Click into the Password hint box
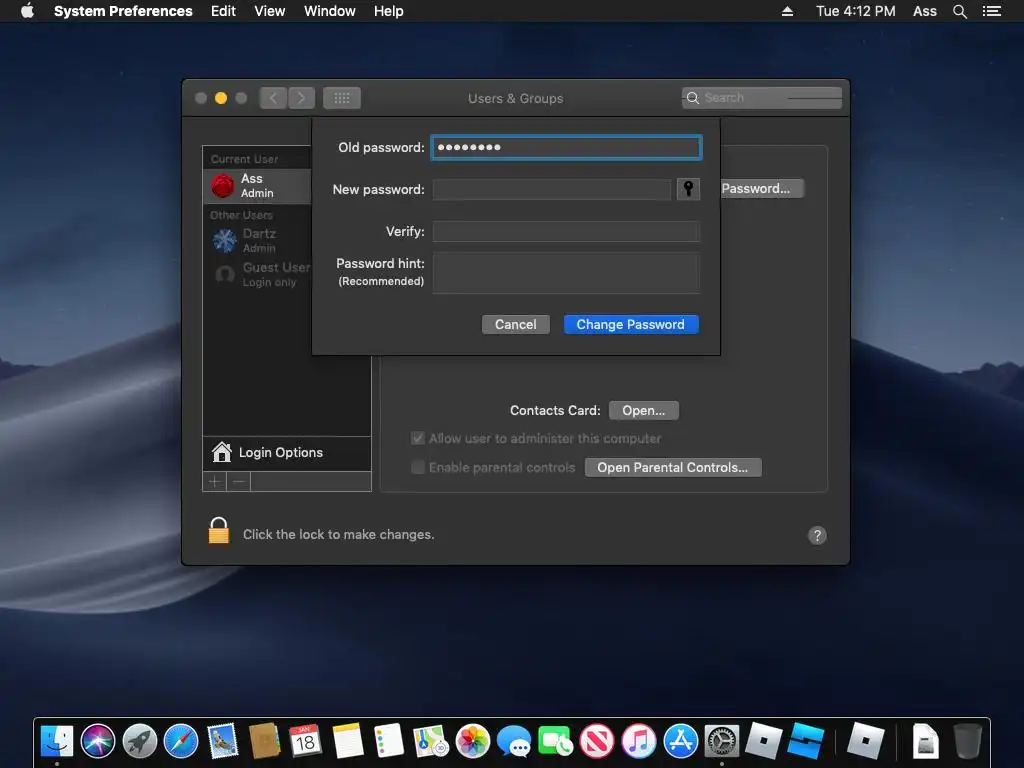The image size is (1024, 768). click(x=566, y=273)
